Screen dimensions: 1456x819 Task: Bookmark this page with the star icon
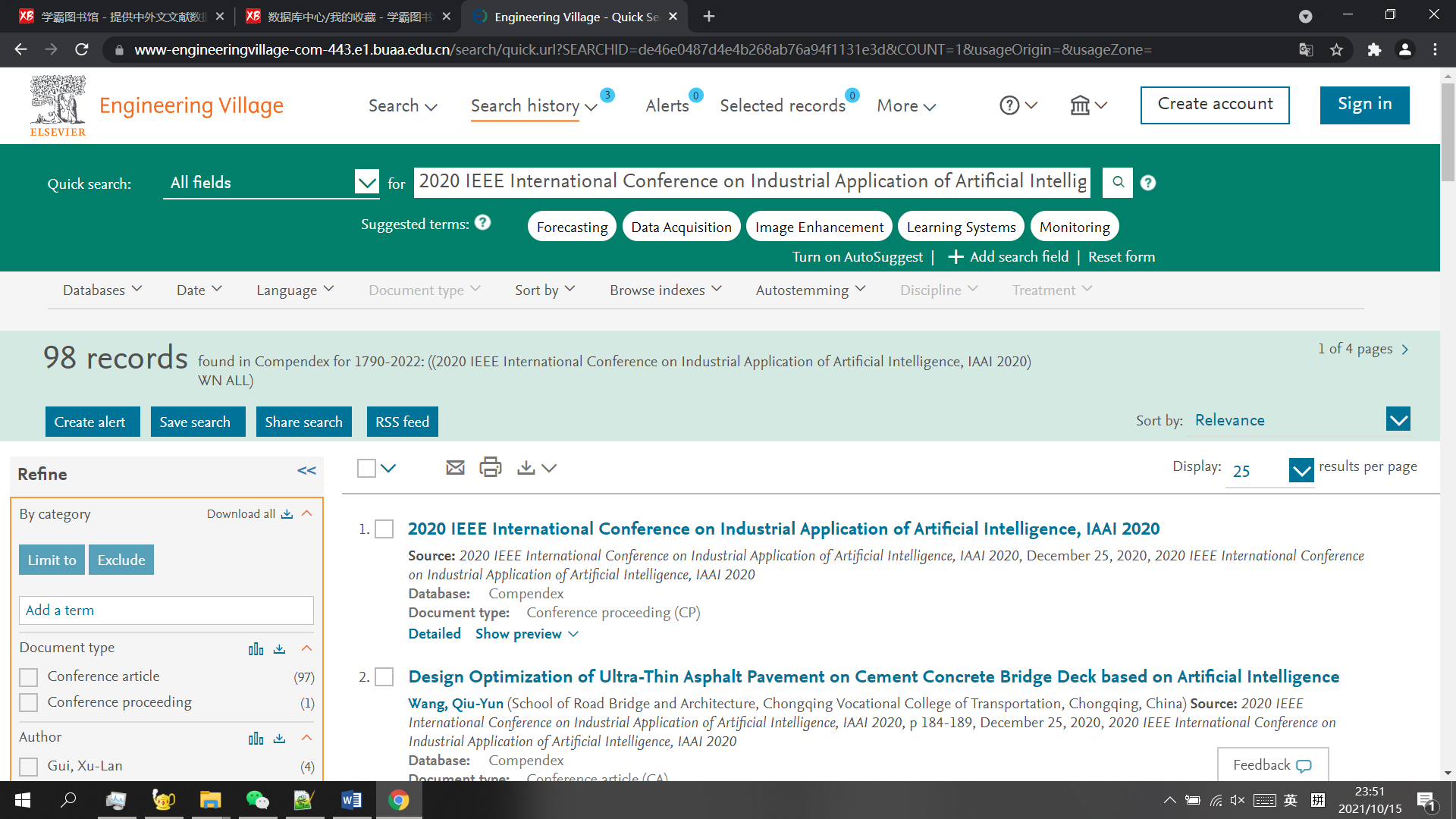click(x=1337, y=50)
